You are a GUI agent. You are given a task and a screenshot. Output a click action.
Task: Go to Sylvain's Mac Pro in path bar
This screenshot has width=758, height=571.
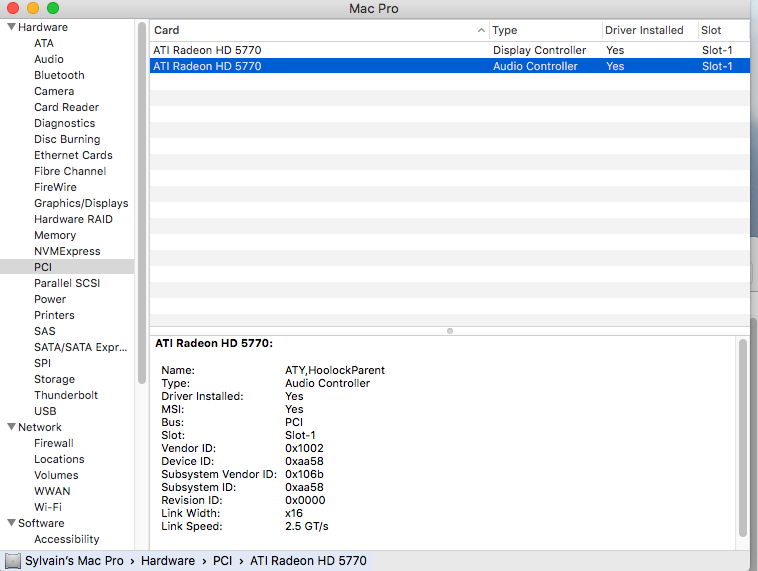[74, 561]
